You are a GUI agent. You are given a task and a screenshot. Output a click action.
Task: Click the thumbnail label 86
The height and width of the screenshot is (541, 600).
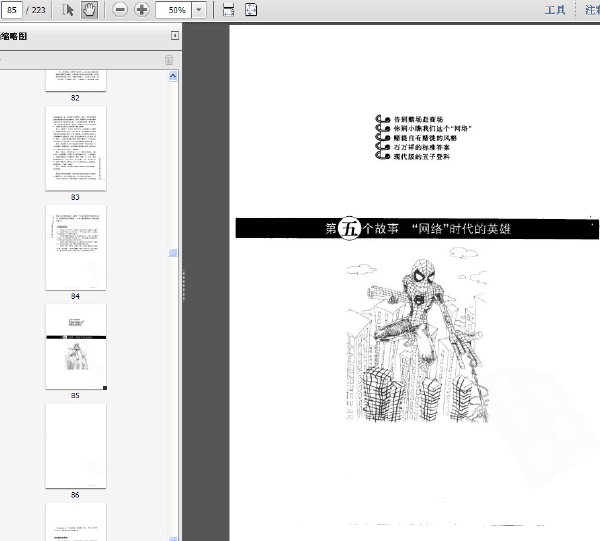pyautogui.click(x=75, y=495)
